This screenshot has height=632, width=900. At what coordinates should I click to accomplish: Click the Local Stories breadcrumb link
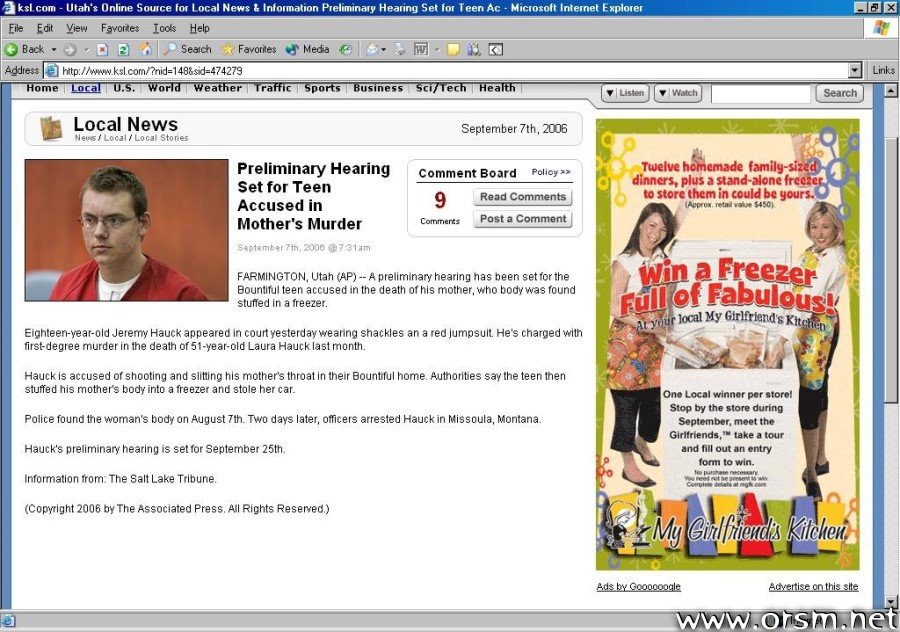pos(161,138)
